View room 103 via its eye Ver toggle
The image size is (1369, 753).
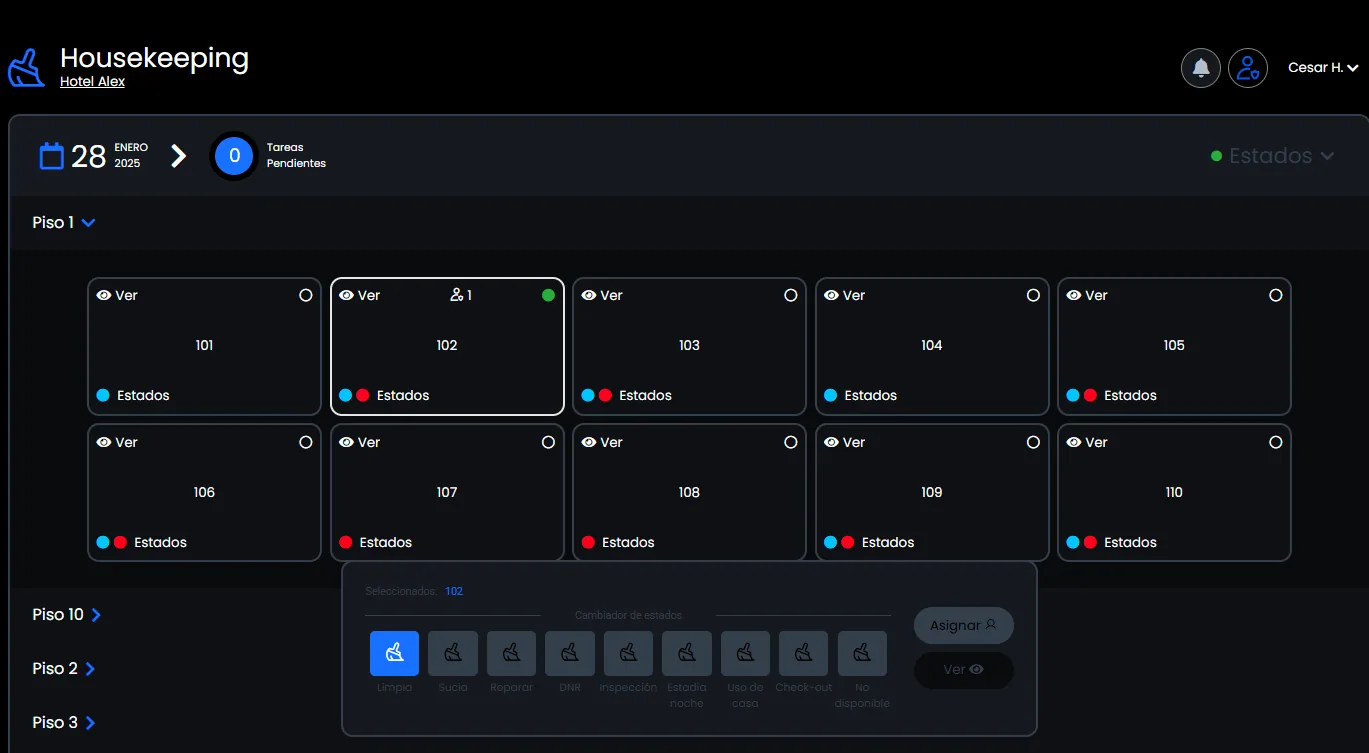[602, 295]
